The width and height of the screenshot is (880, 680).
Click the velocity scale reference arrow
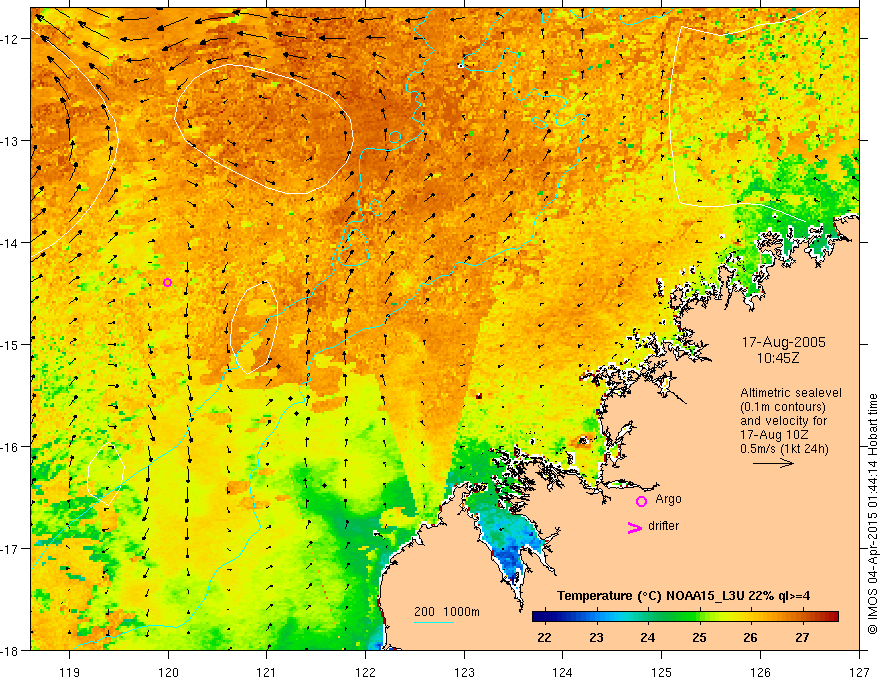tap(773, 463)
